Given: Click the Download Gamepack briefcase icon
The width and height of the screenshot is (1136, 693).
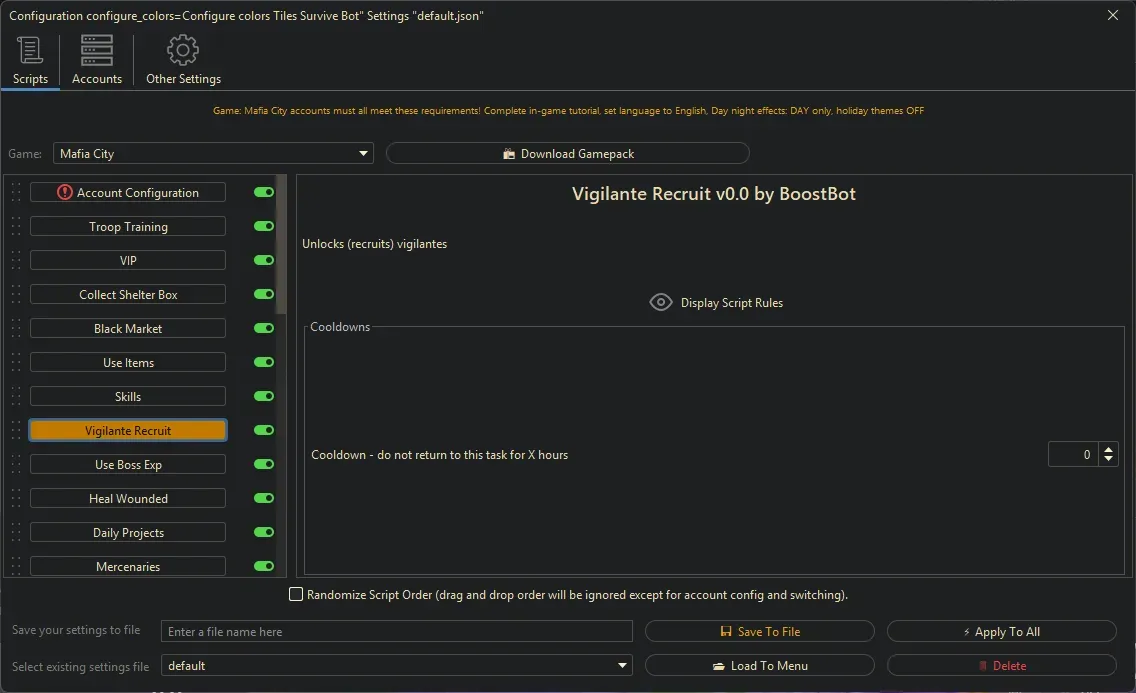Looking at the screenshot, I should 510,153.
